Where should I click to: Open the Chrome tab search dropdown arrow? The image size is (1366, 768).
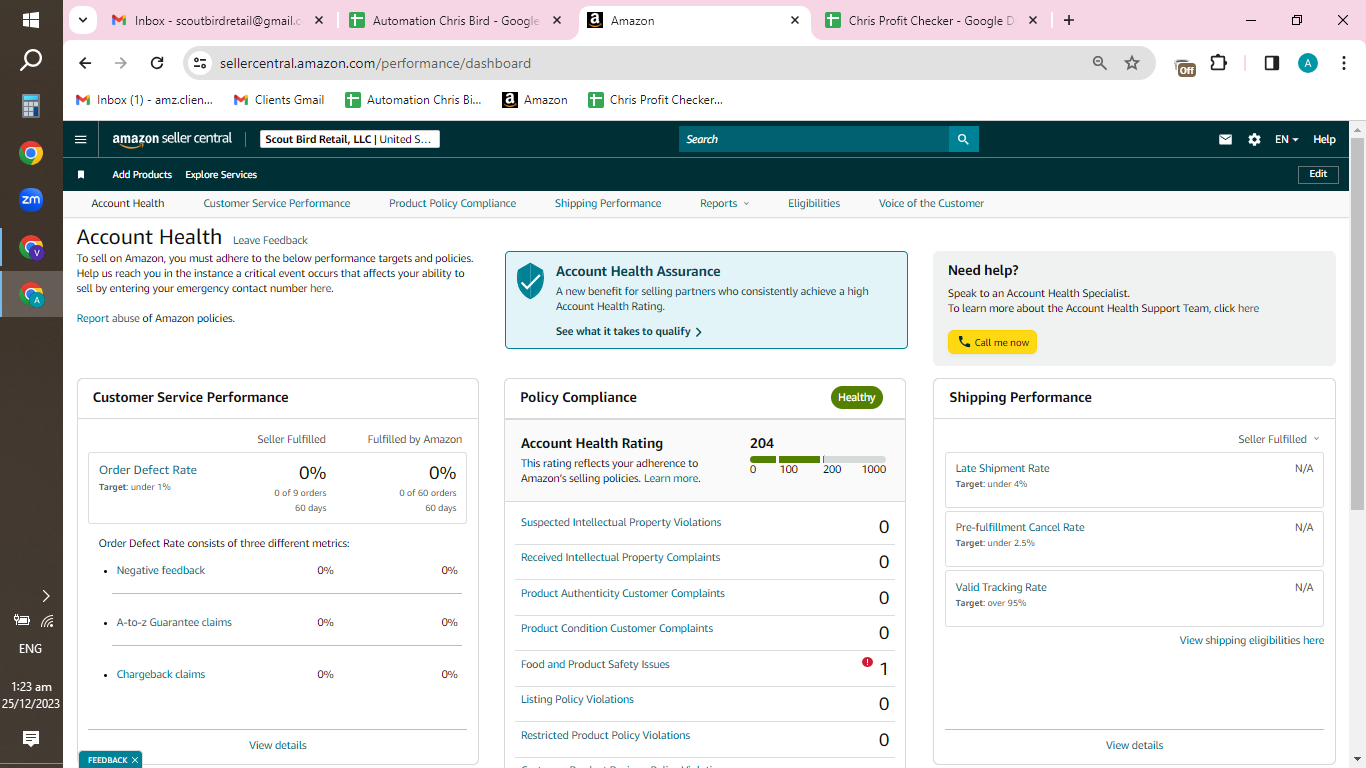pyautogui.click(x=83, y=20)
